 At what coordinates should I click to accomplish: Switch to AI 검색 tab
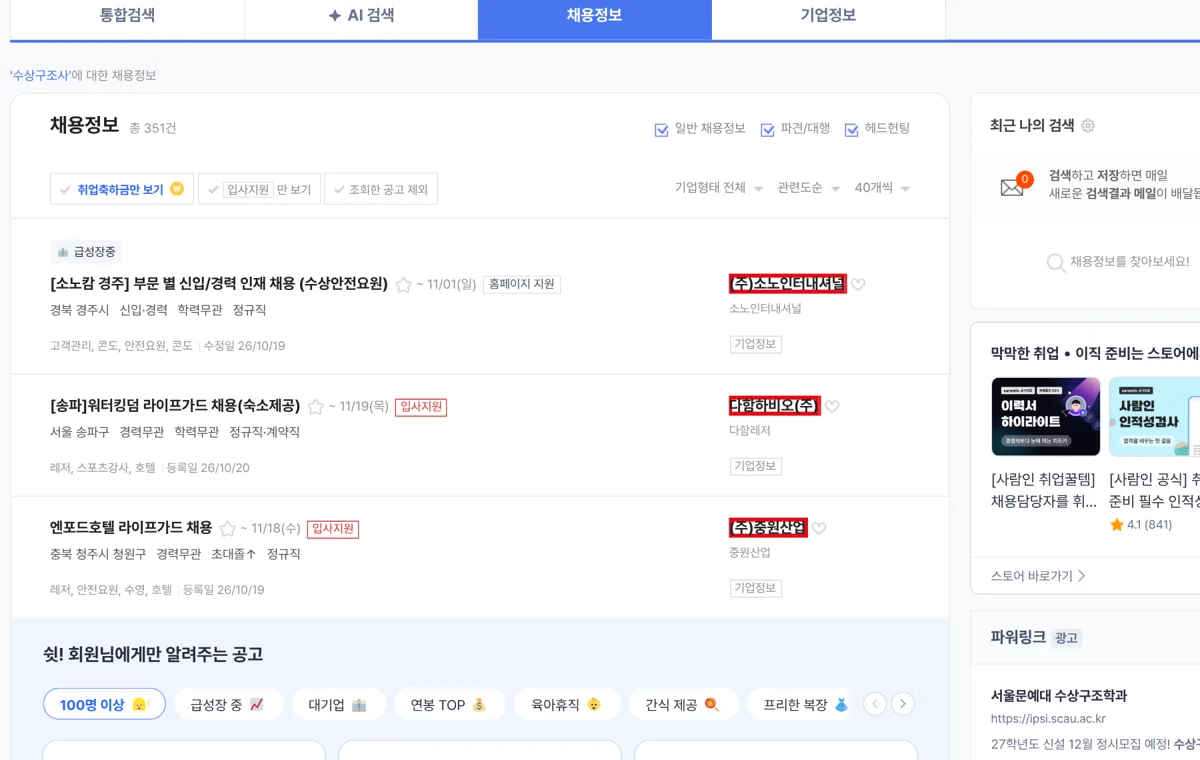[x=361, y=17]
